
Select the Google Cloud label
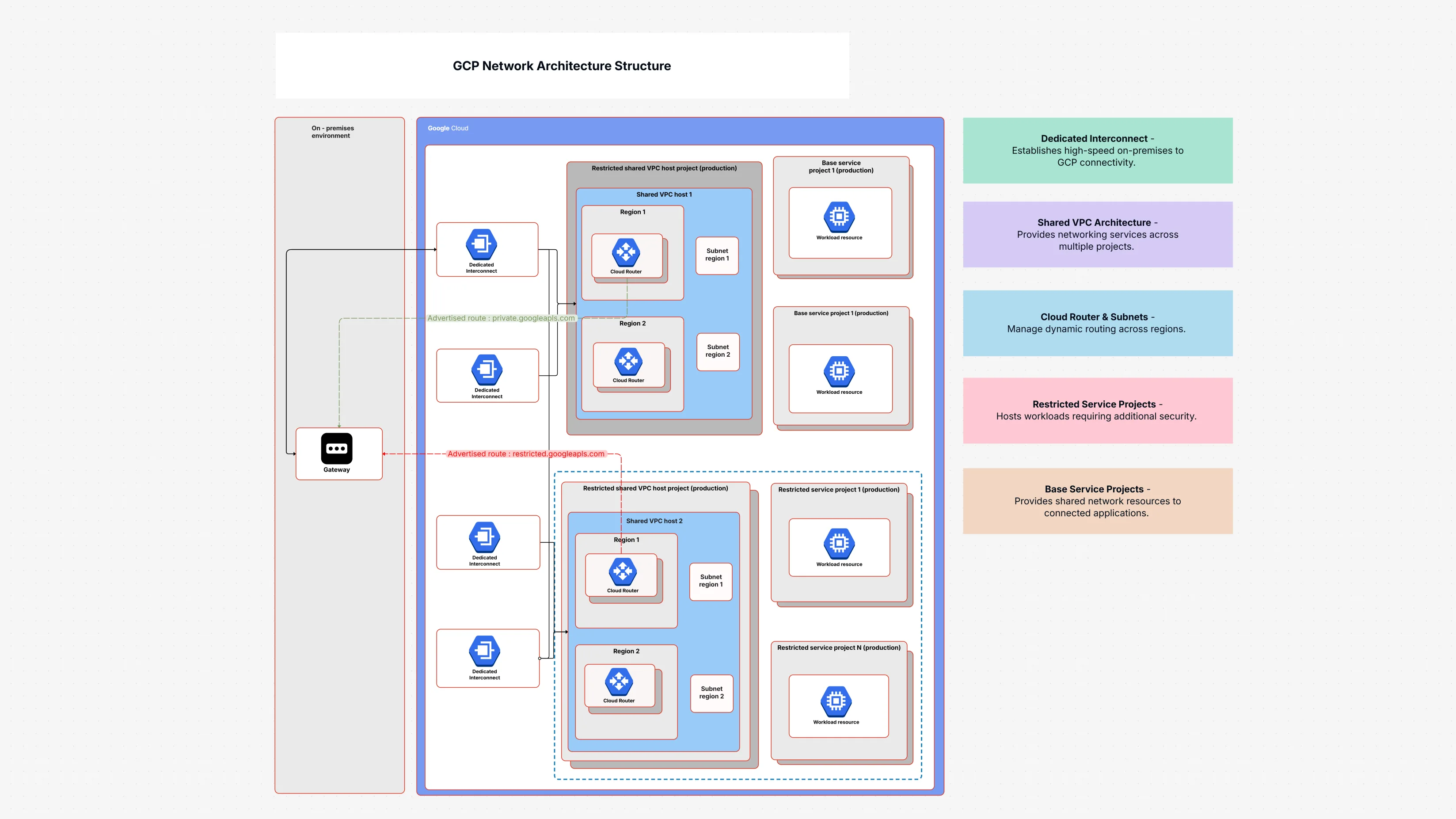(447, 128)
